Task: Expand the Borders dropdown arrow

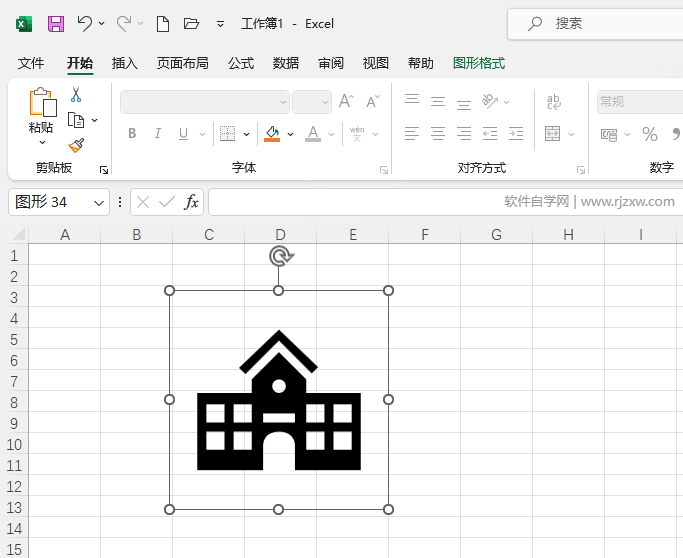Action: [x=247, y=134]
